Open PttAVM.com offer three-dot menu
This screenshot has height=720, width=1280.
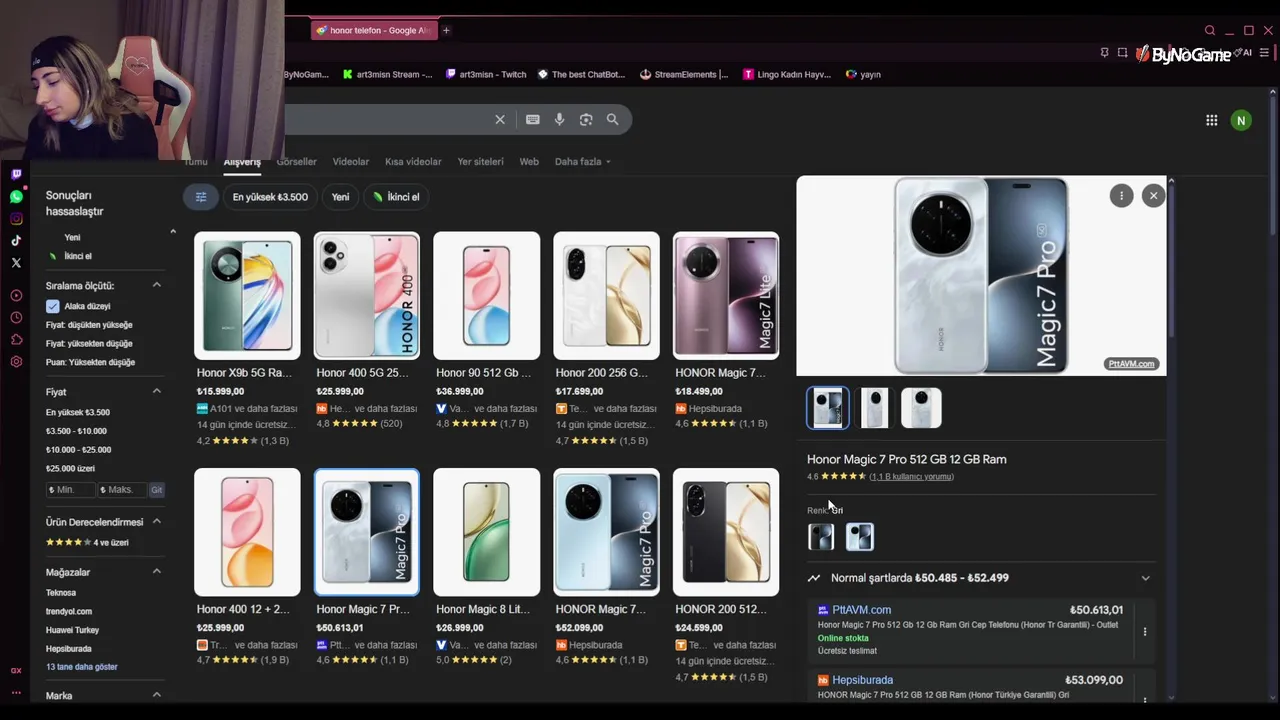tap(1145, 631)
